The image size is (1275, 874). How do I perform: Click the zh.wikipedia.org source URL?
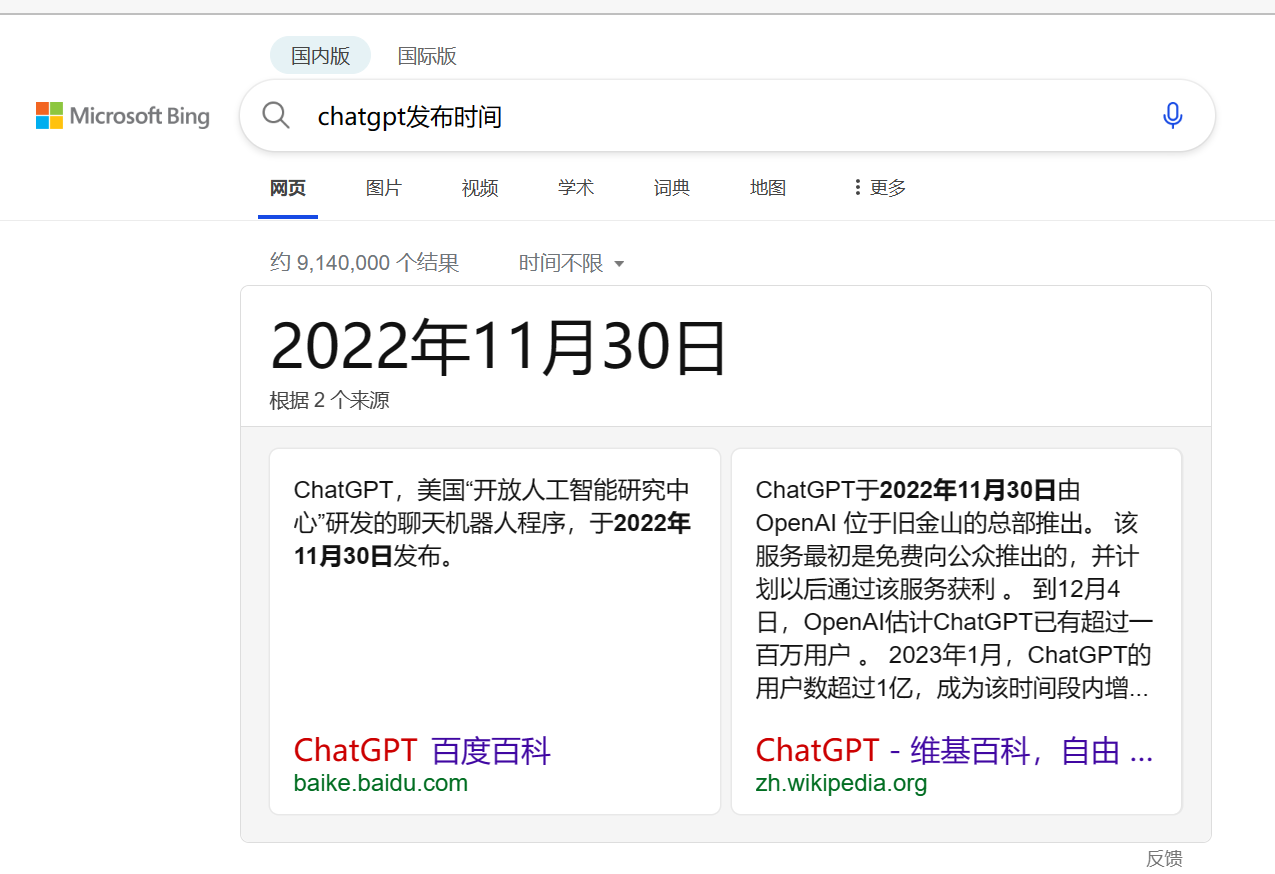coord(841,783)
